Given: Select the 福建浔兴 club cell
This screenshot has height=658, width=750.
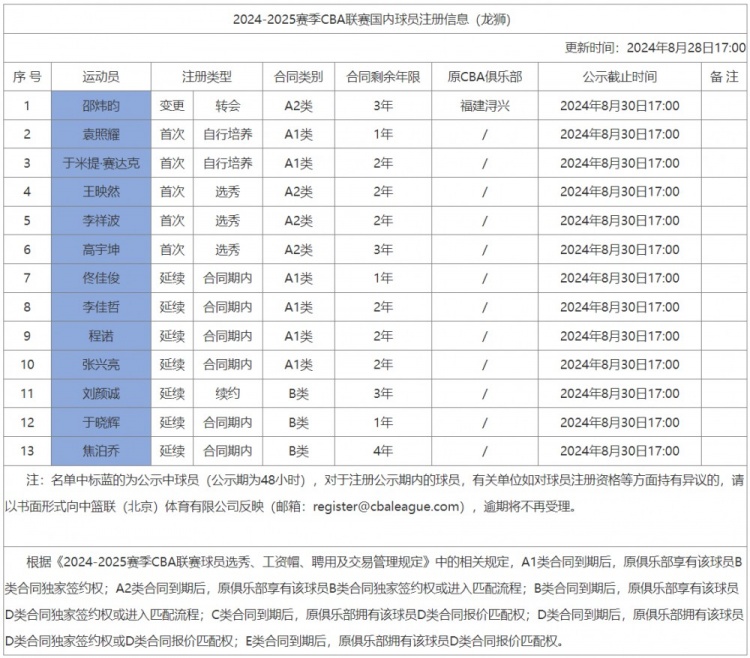Looking at the screenshot, I should [x=485, y=105].
